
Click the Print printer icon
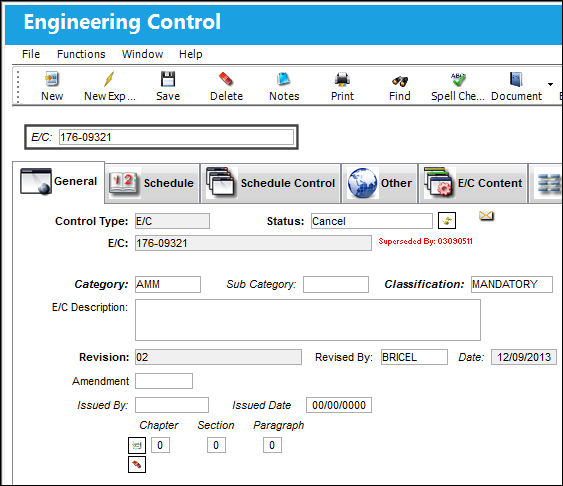(342, 79)
